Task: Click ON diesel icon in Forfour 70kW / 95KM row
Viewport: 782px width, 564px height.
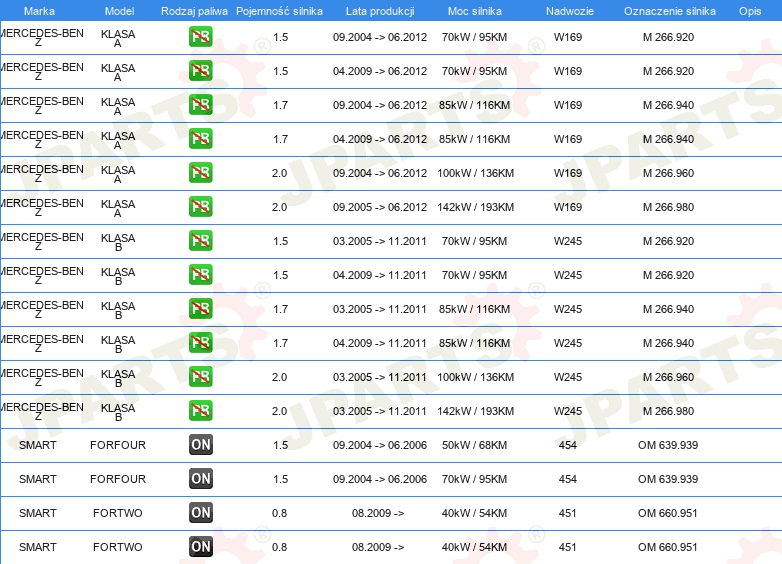Action: tap(201, 479)
